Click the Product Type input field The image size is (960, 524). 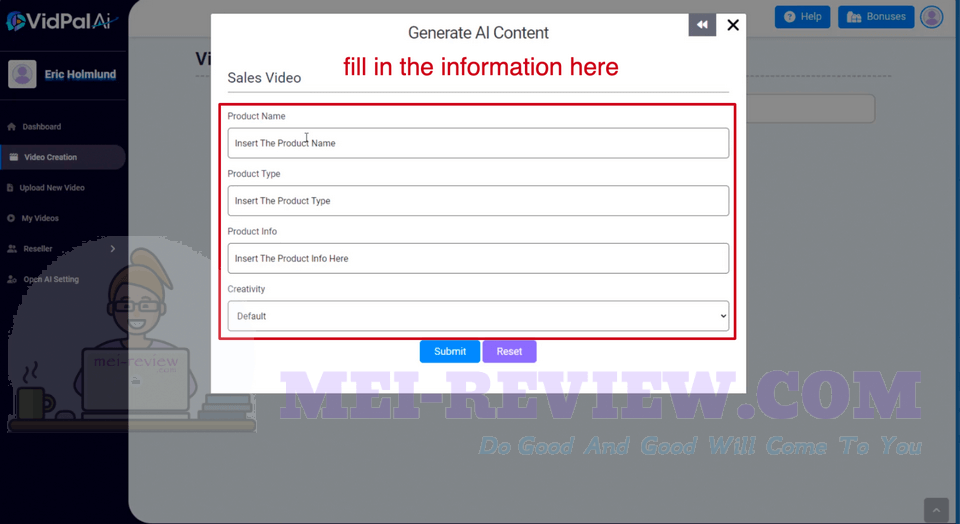pos(478,201)
